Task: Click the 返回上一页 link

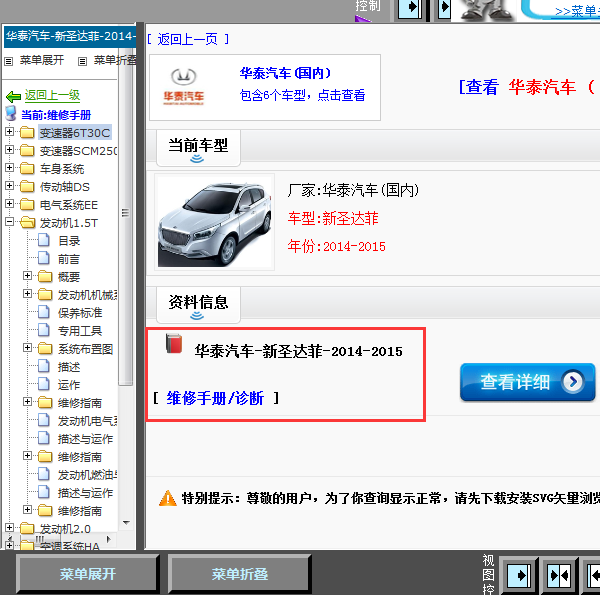Action: [188, 39]
